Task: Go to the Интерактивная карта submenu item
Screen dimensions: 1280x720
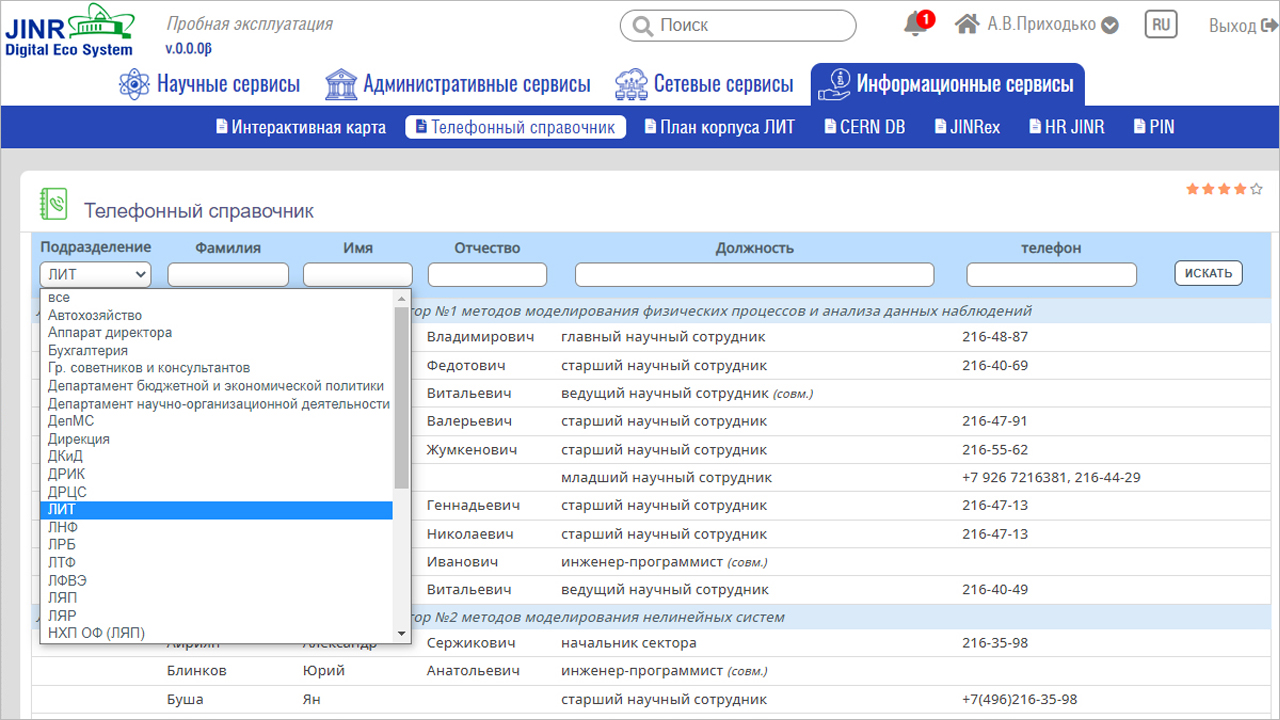Action: click(300, 127)
